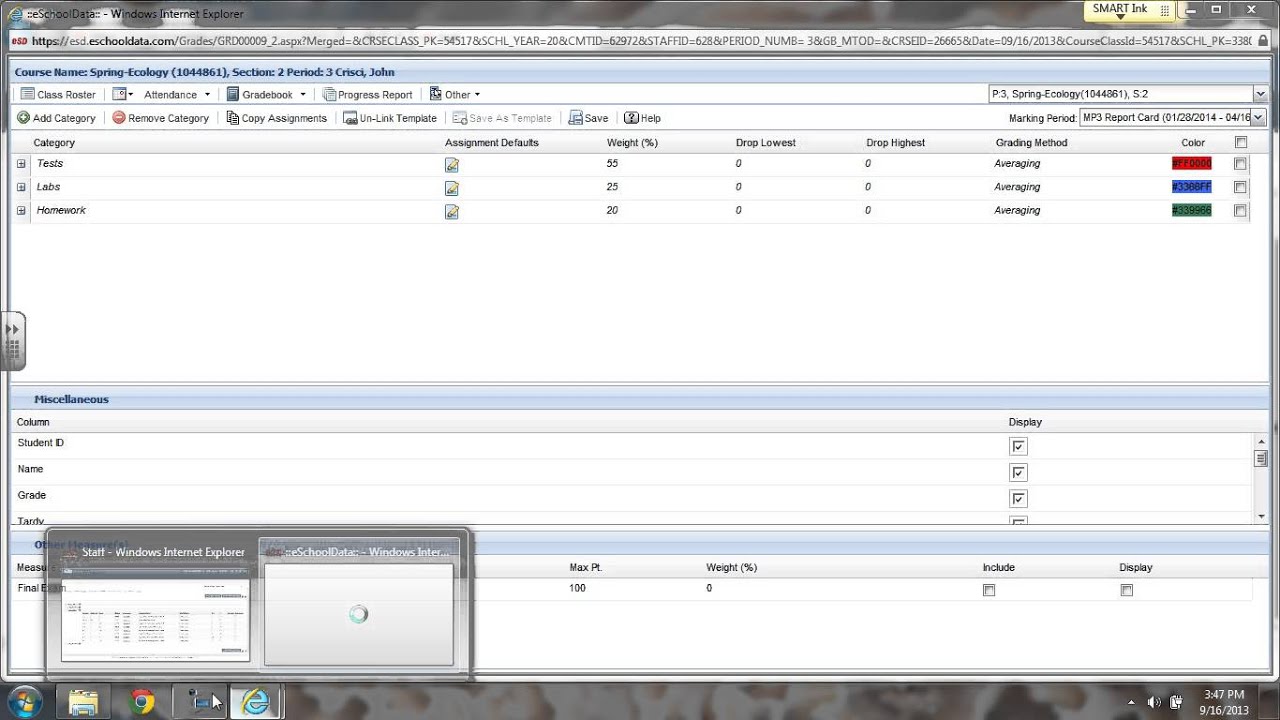
Task: Open Help from the toolbar
Action: [642, 118]
